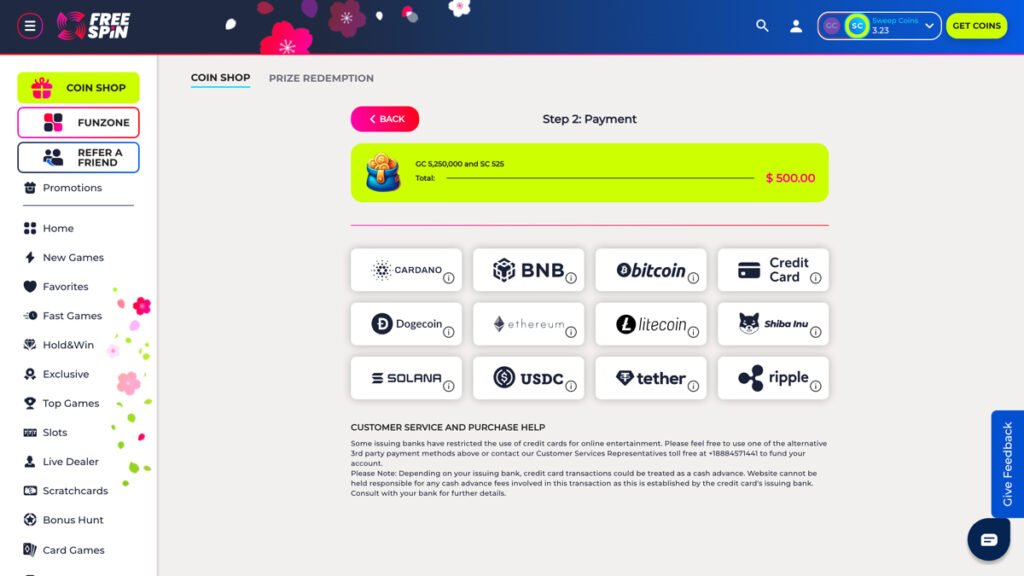Click the Solana info icon

click(x=449, y=387)
